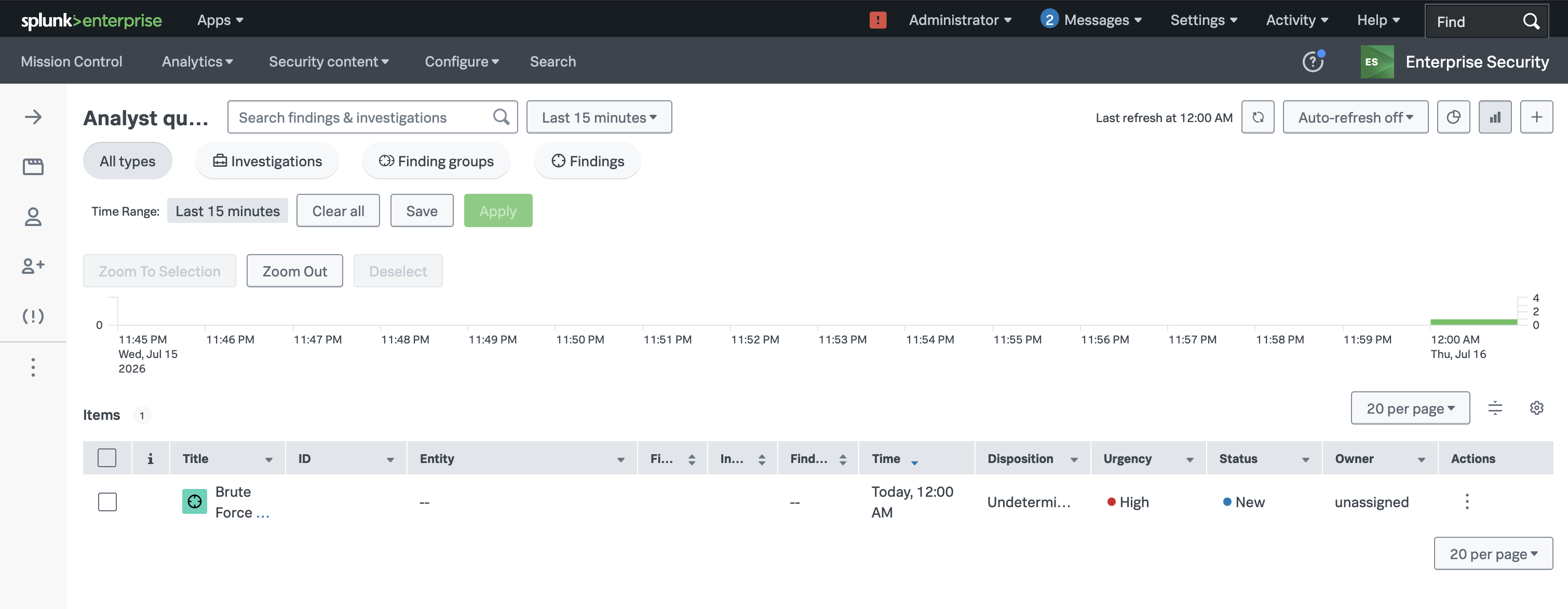Image resolution: width=1568 pixels, height=609 pixels.
Task: Open Status column filter dropdown
Action: (1305, 459)
